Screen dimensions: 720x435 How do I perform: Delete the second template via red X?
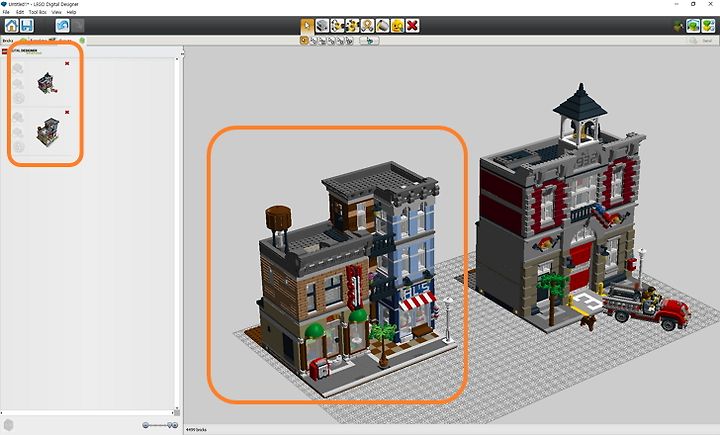point(67,112)
